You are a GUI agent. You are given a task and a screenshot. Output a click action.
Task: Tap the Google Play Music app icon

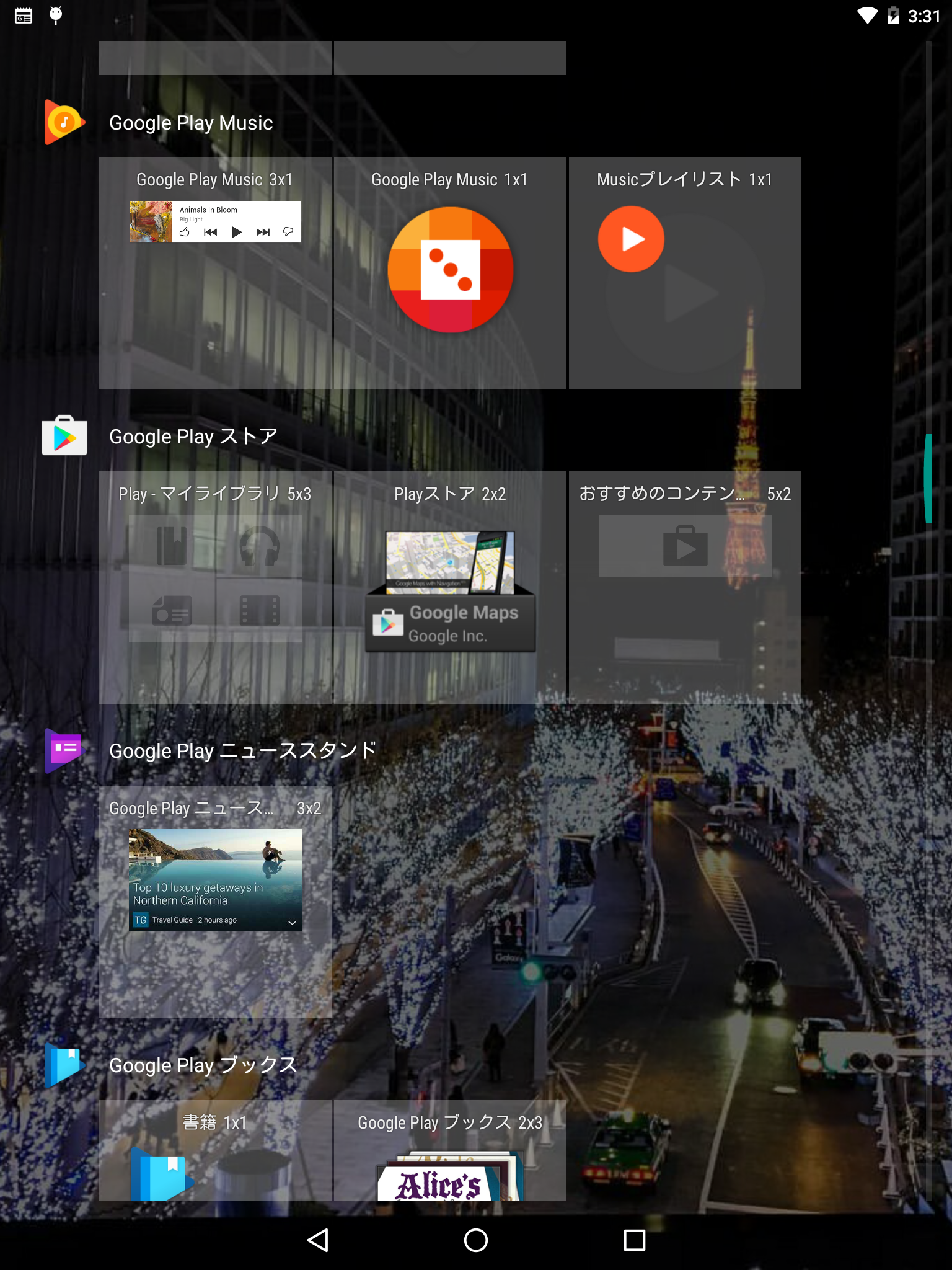coord(64,122)
